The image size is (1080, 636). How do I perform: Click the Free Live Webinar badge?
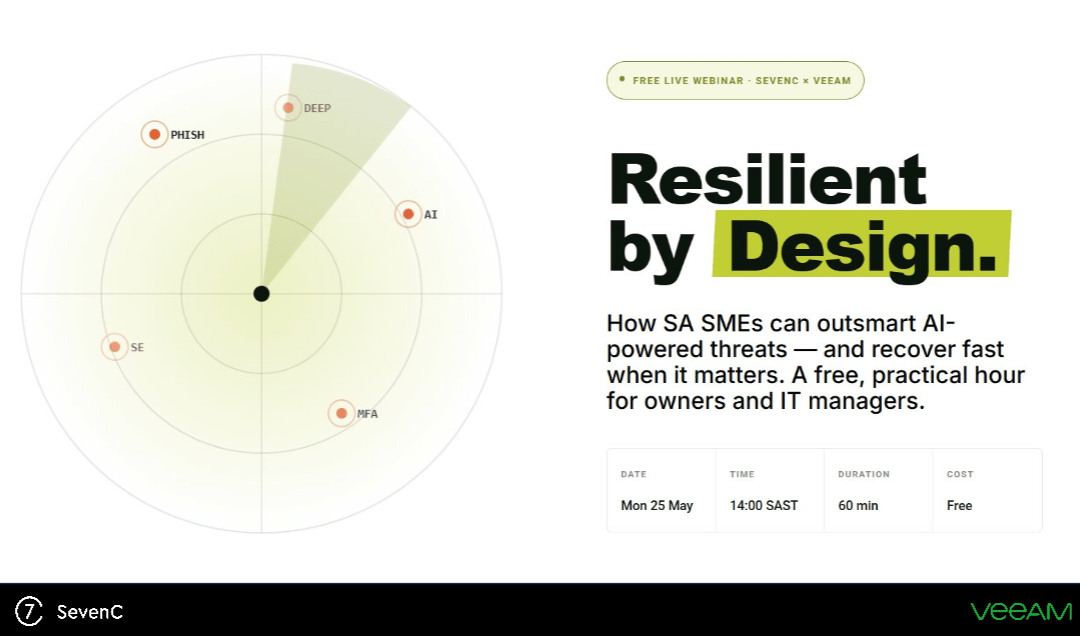[735, 80]
